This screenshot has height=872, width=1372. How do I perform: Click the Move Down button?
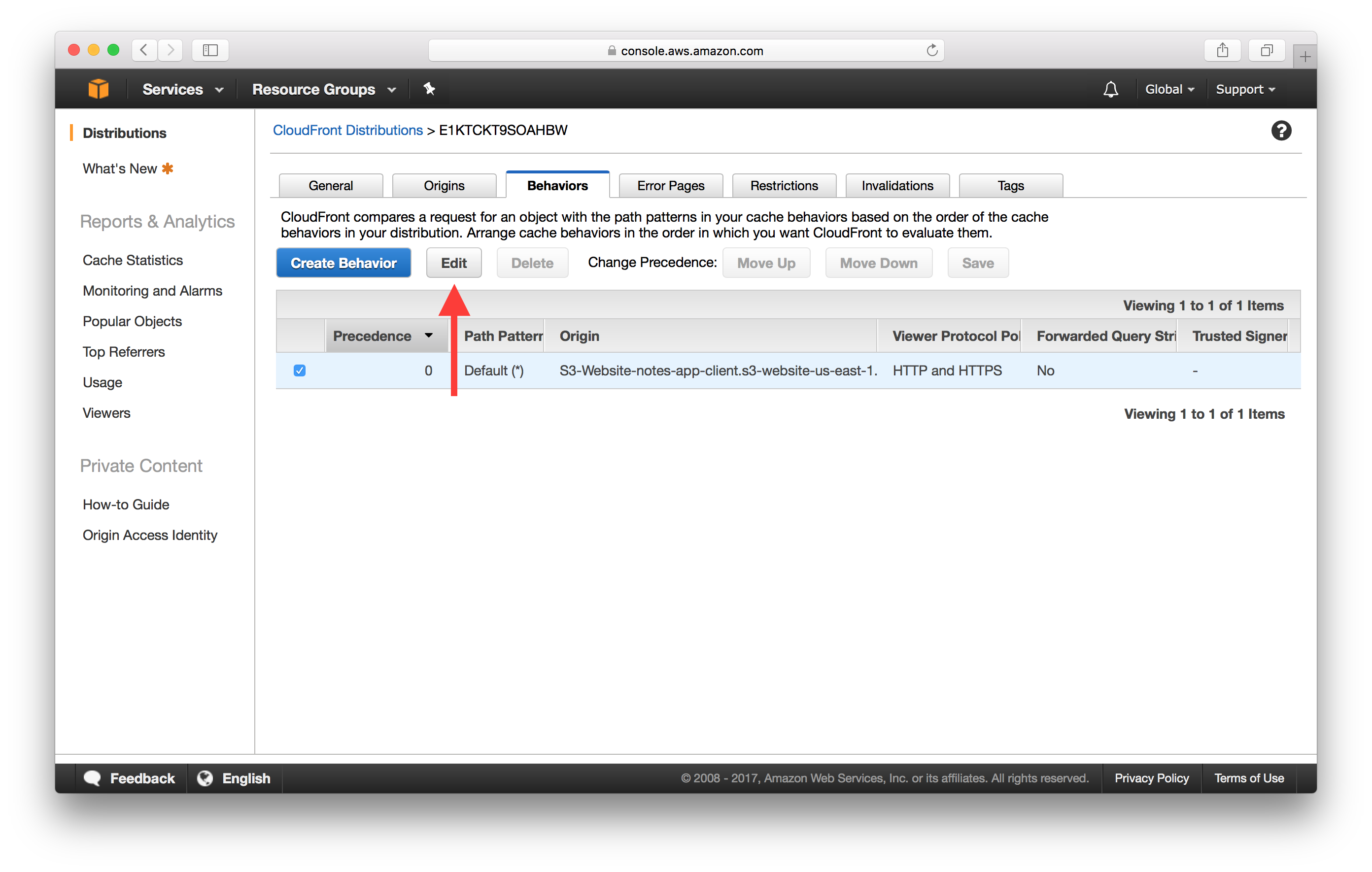pyautogui.click(x=878, y=263)
